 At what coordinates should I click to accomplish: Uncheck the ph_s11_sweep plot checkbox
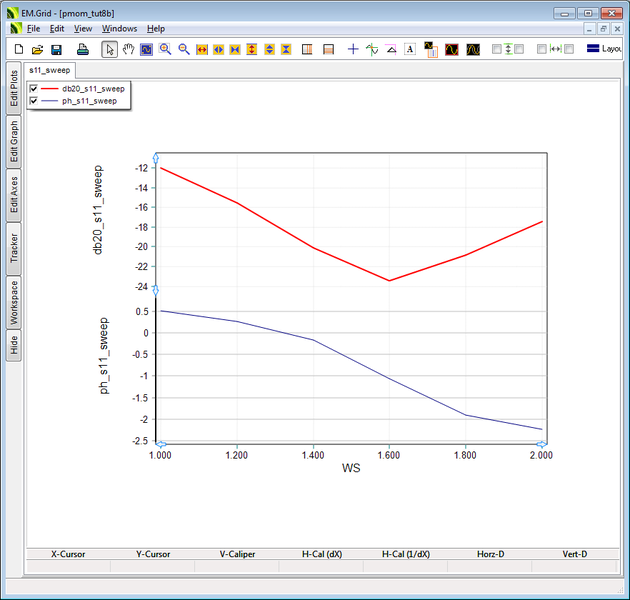coord(34,101)
